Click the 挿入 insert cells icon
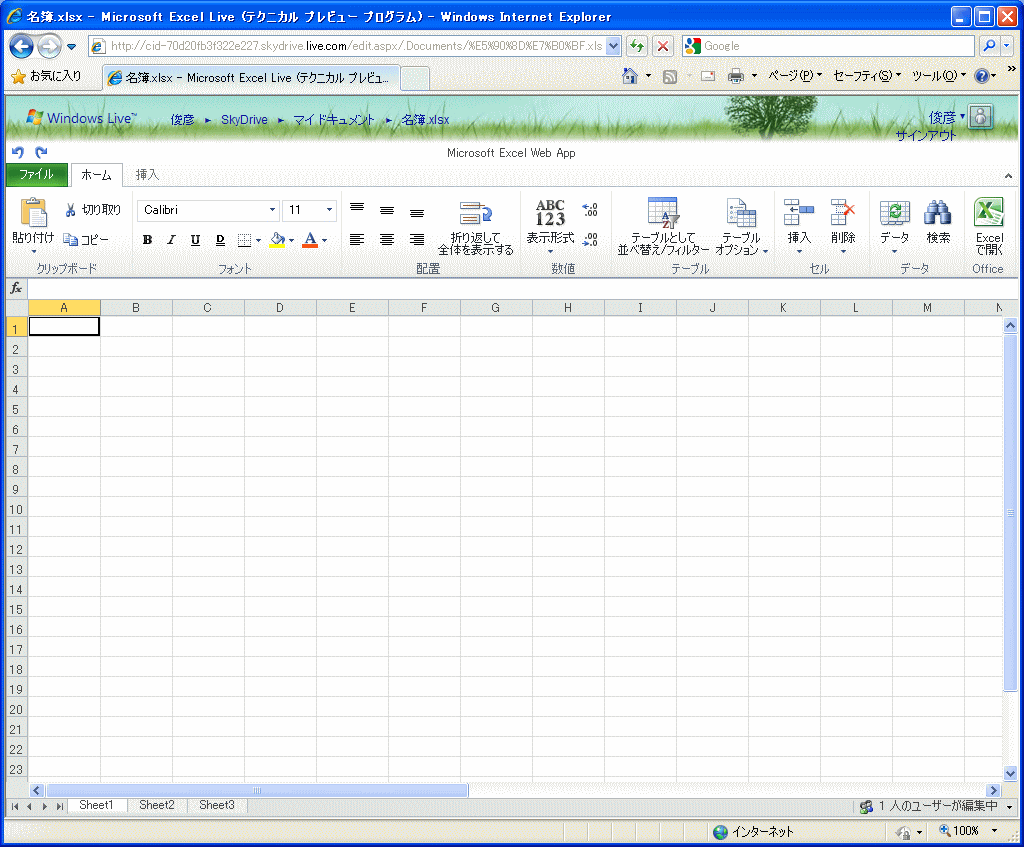 click(x=799, y=213)
